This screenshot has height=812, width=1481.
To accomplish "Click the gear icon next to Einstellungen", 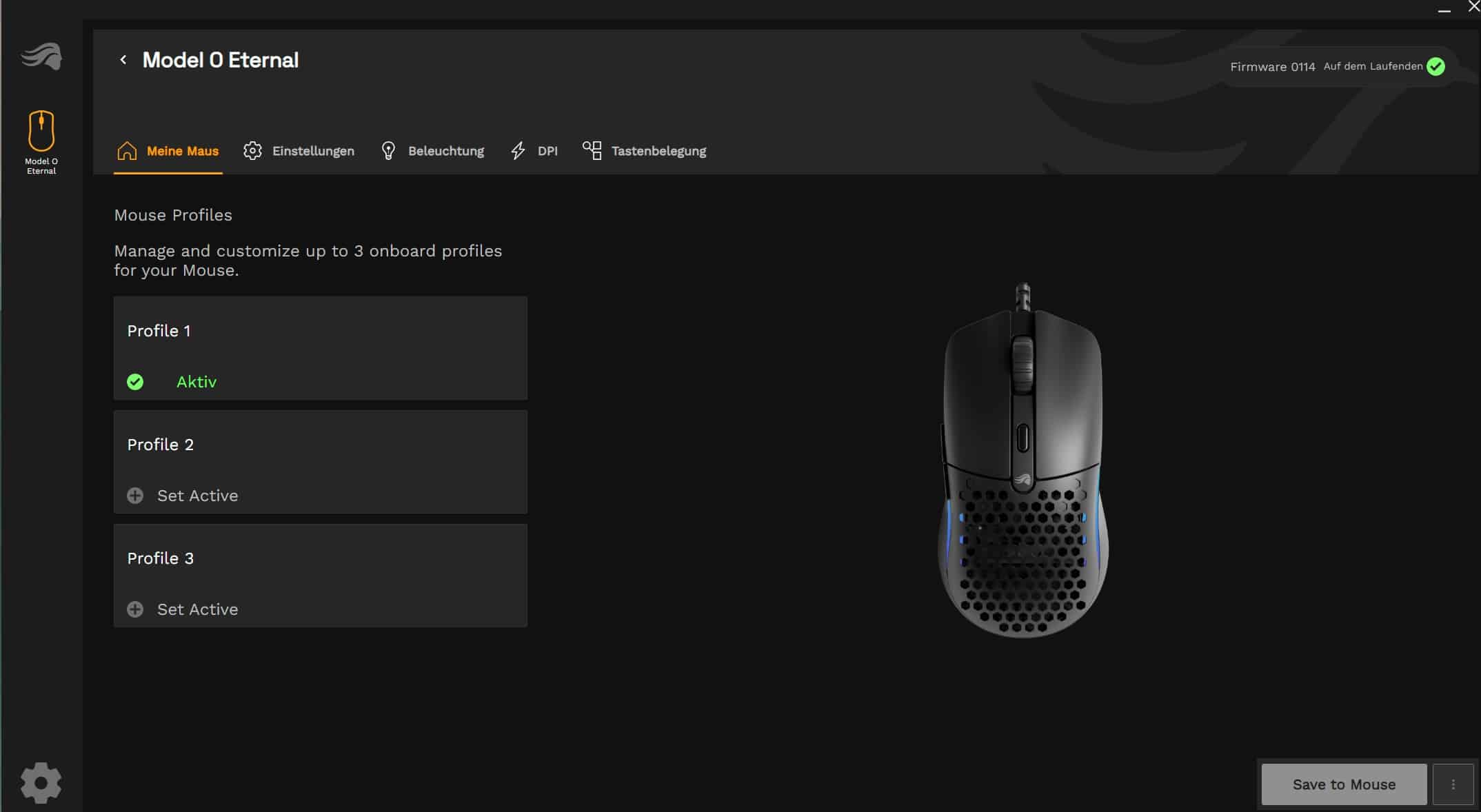I will coord(252,151).
